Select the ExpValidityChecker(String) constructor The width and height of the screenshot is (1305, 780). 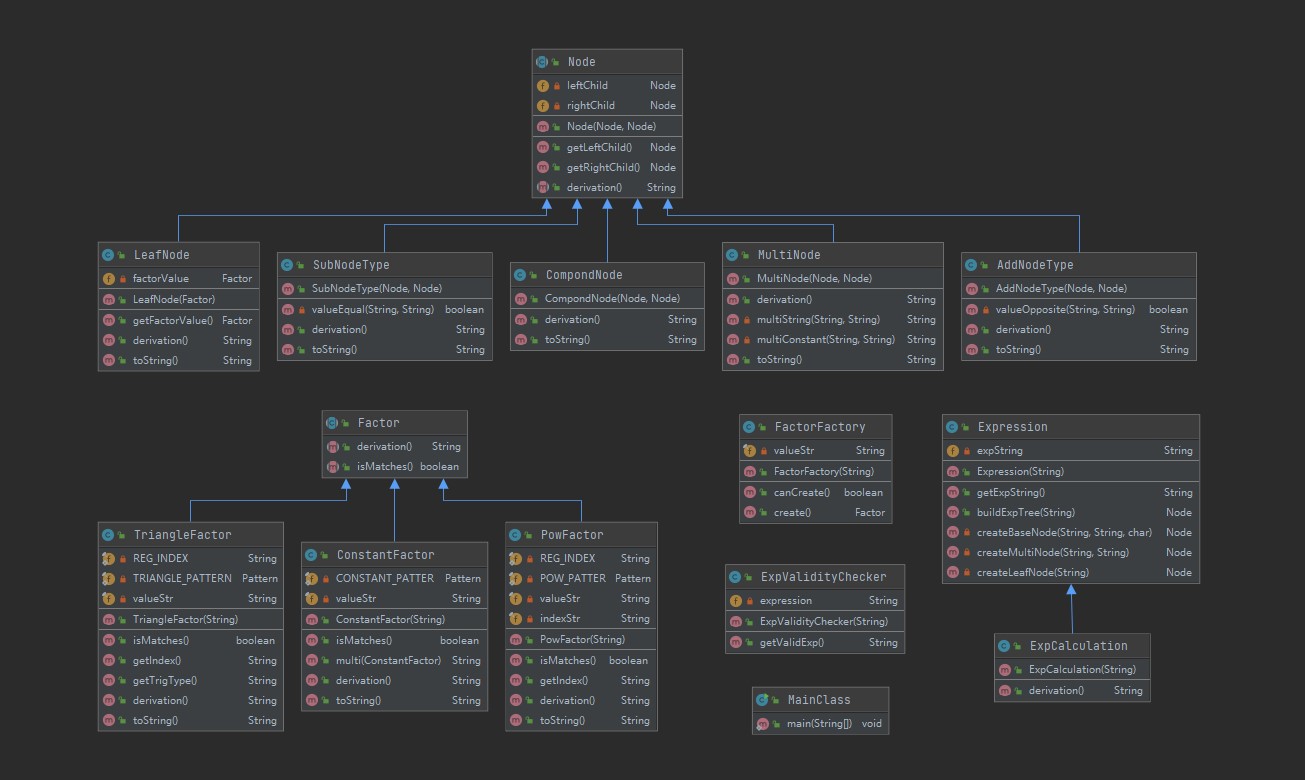pos(815,621)
